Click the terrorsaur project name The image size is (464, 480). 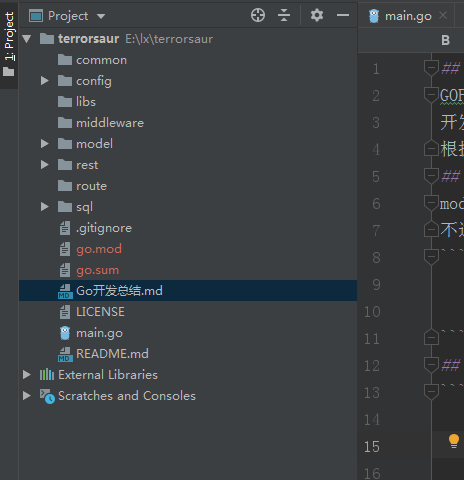pos(89,39)
